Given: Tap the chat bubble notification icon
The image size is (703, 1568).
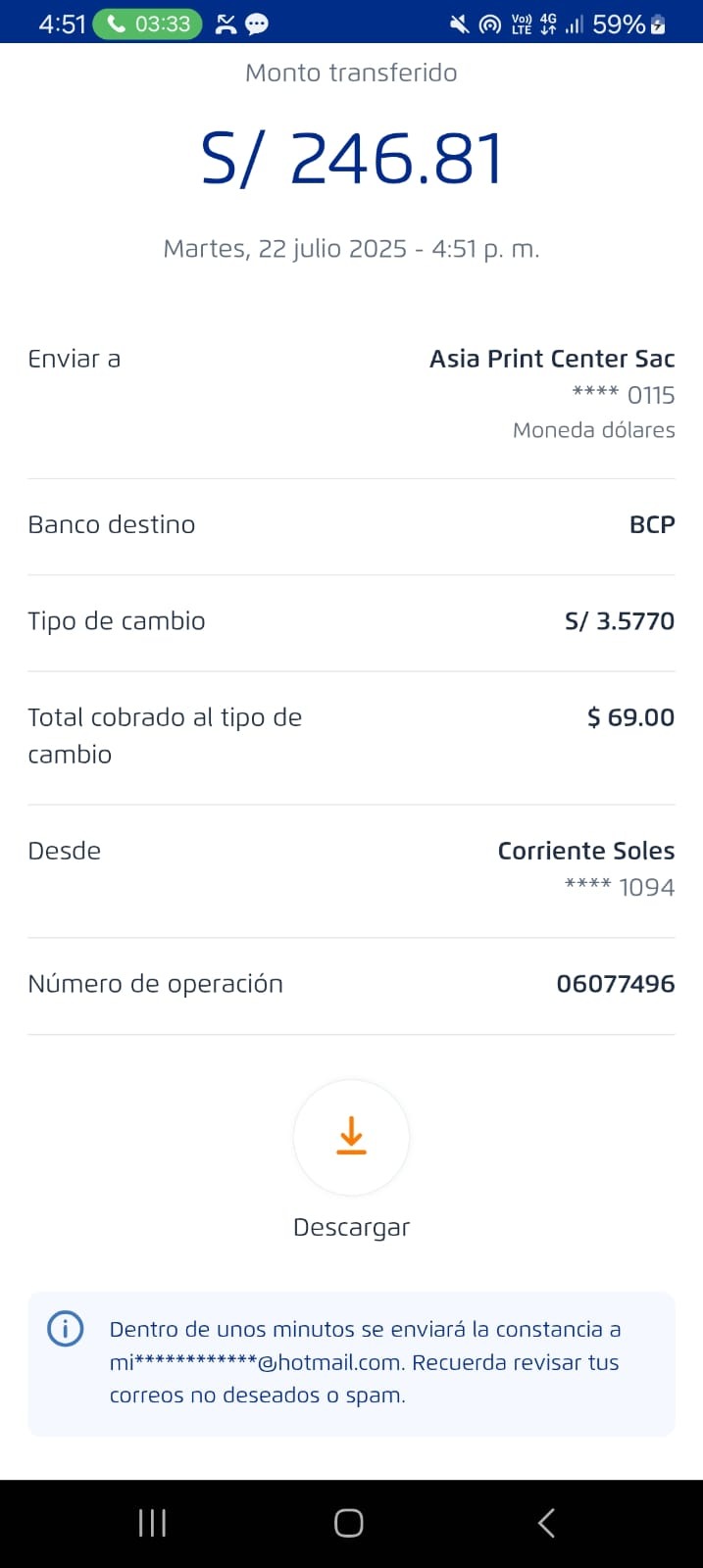Looking at the screenshot, I should (x=257, y=24).
